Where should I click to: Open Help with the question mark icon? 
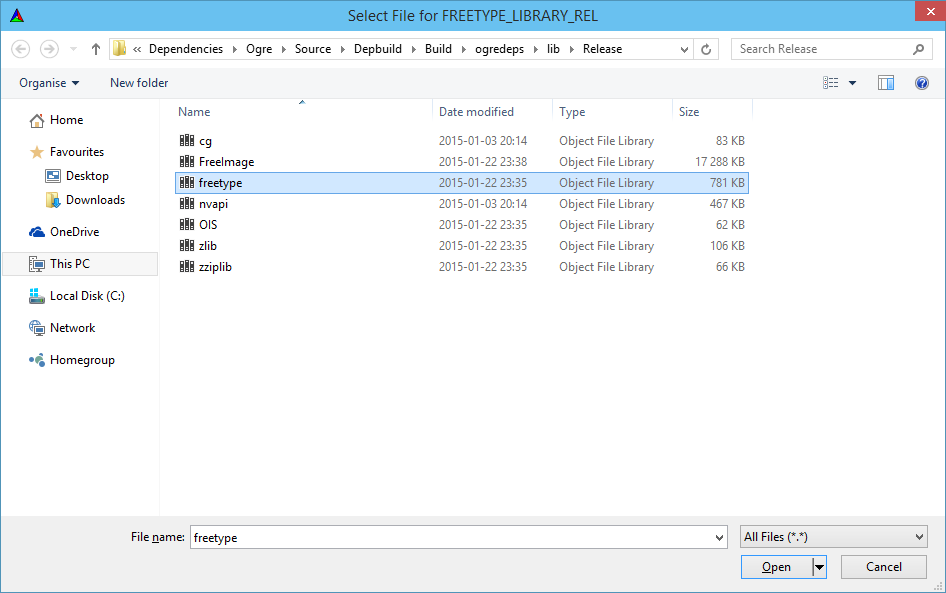point(921,82)
